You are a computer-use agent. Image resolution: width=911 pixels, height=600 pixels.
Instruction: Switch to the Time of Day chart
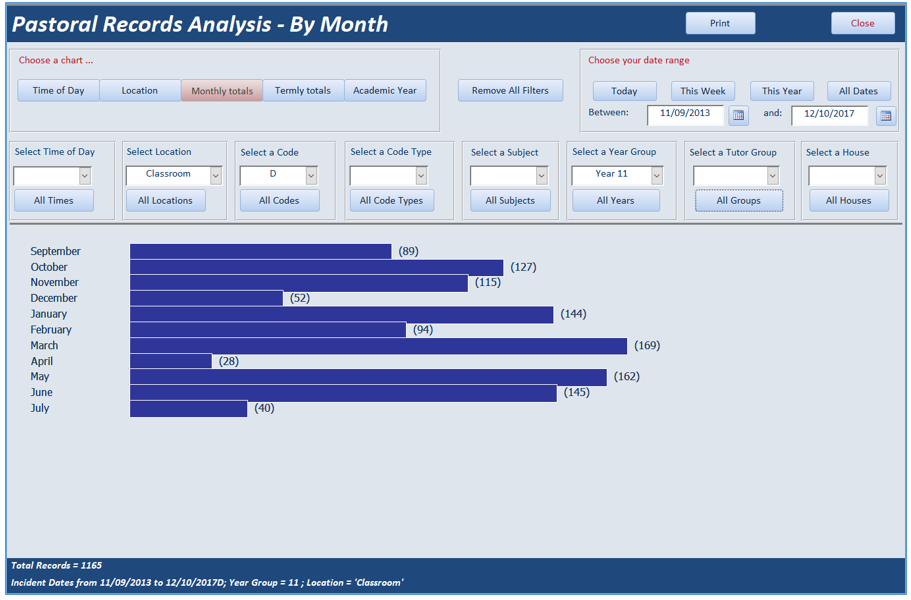(59, 91)
